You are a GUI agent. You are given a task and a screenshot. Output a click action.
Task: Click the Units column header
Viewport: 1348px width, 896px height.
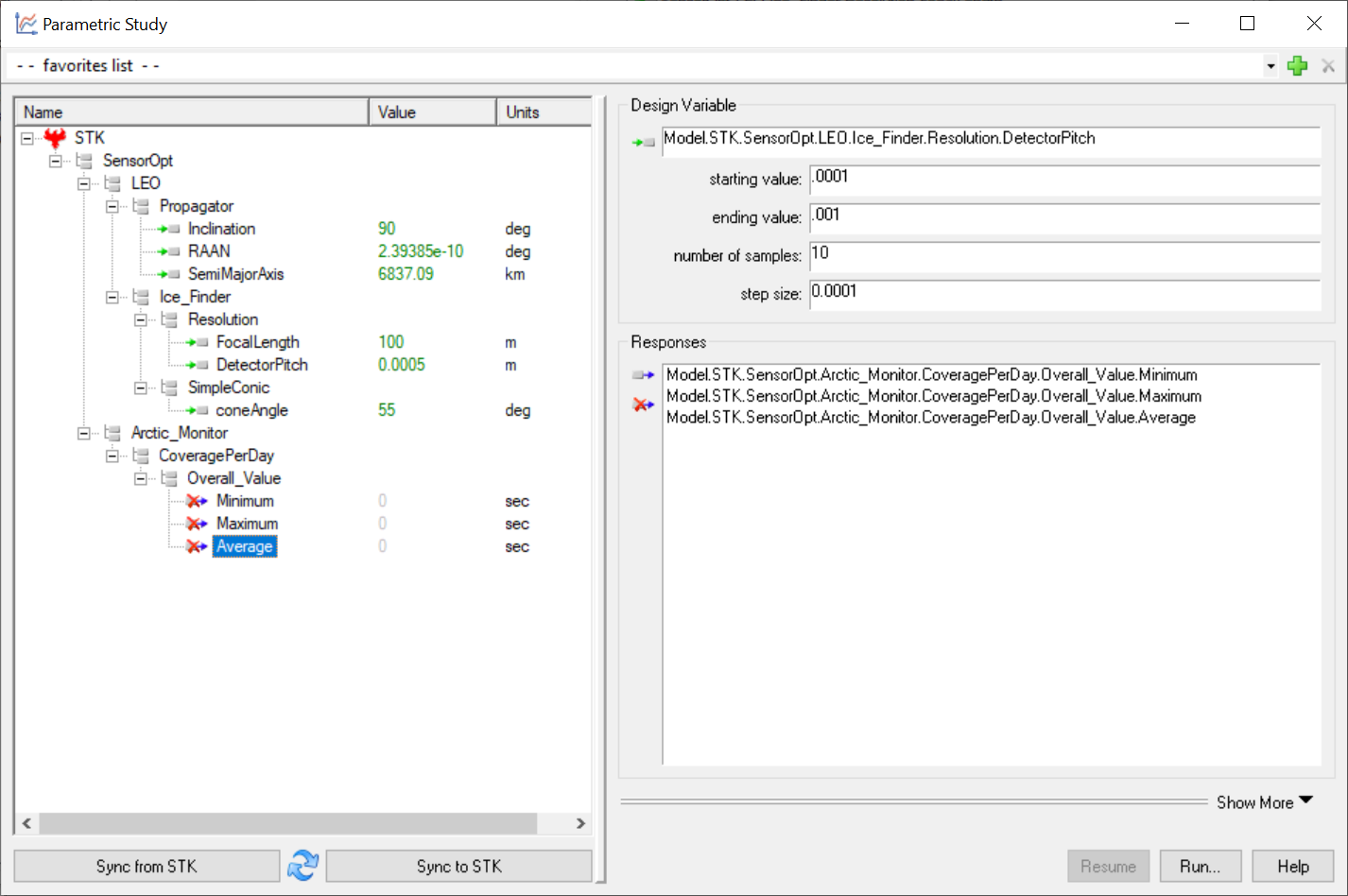coord(544,112)
